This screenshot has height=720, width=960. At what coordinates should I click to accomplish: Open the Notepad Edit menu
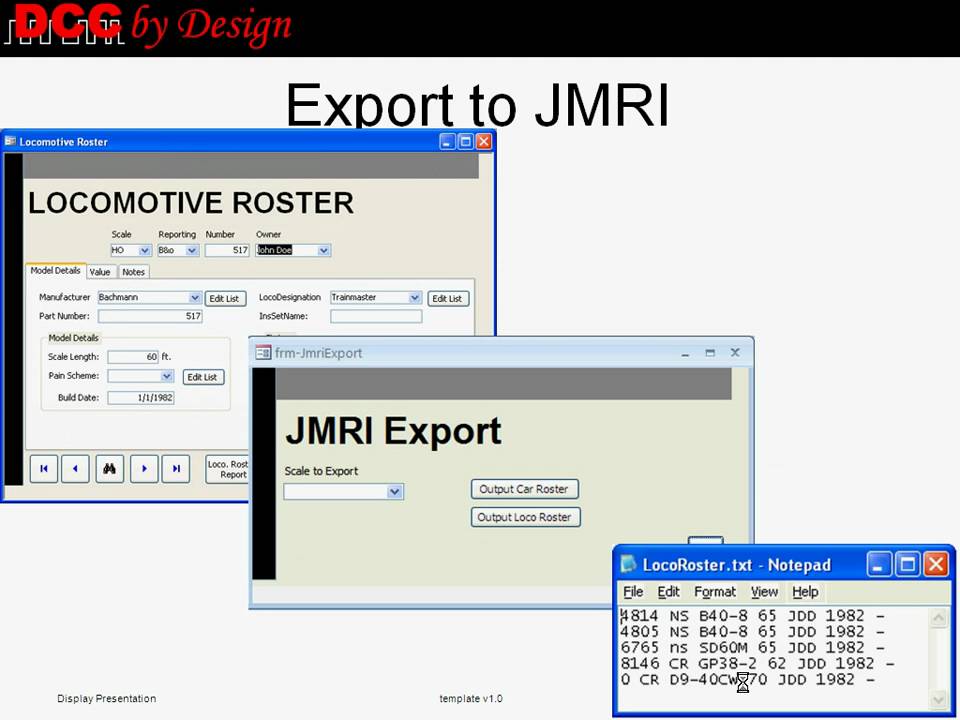(669, 591)
